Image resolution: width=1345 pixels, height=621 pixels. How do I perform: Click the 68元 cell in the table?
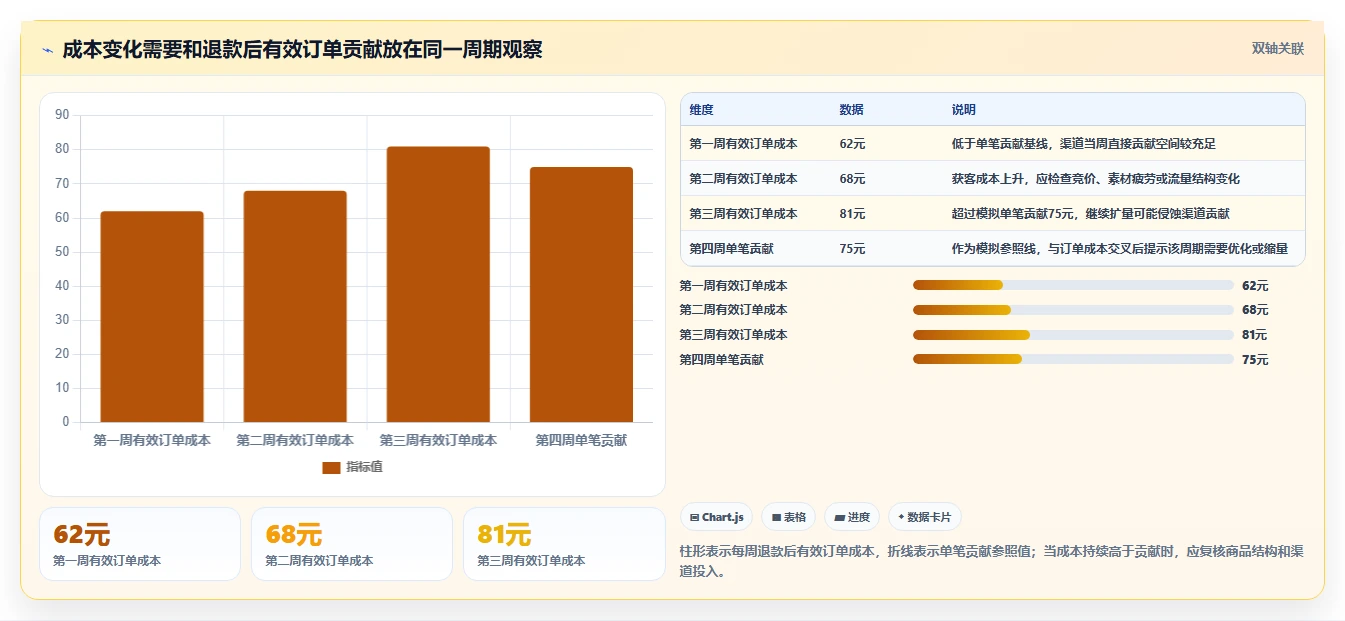tap(853, 179)
